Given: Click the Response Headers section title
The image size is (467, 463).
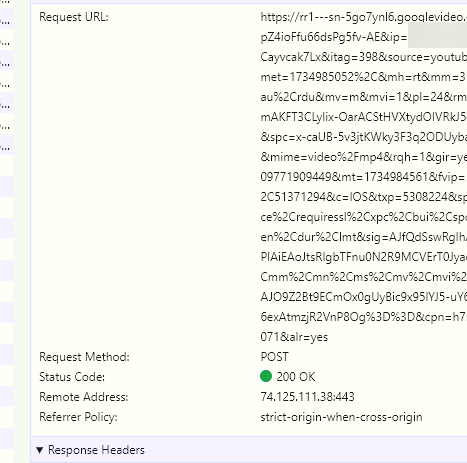Looking at the screenshot, I should point(96,450).
